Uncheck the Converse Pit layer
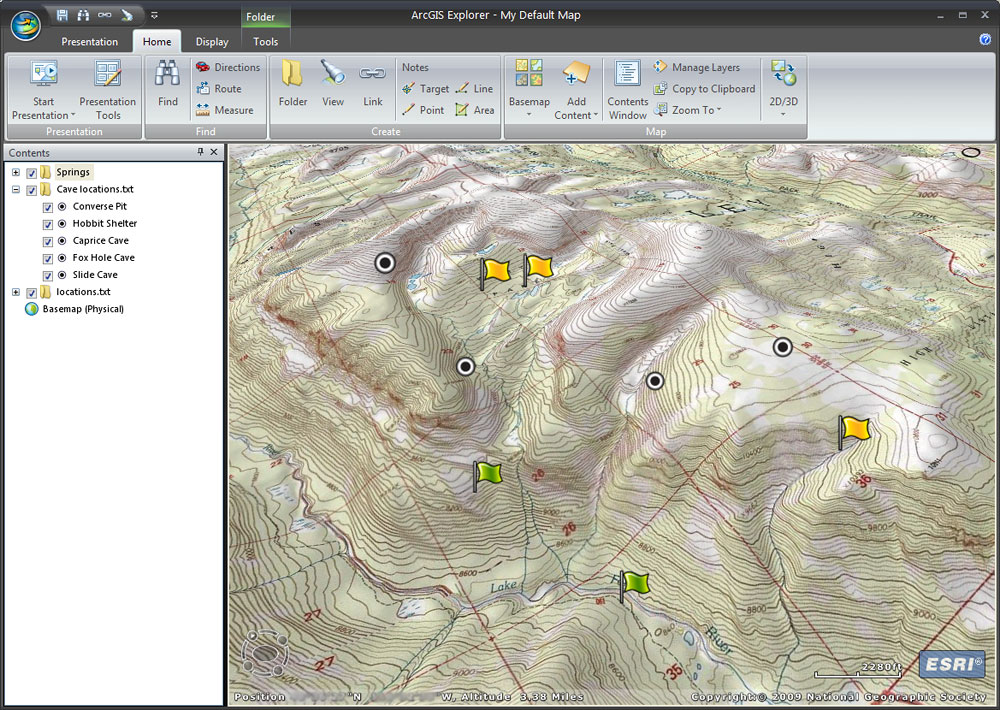 48,207
